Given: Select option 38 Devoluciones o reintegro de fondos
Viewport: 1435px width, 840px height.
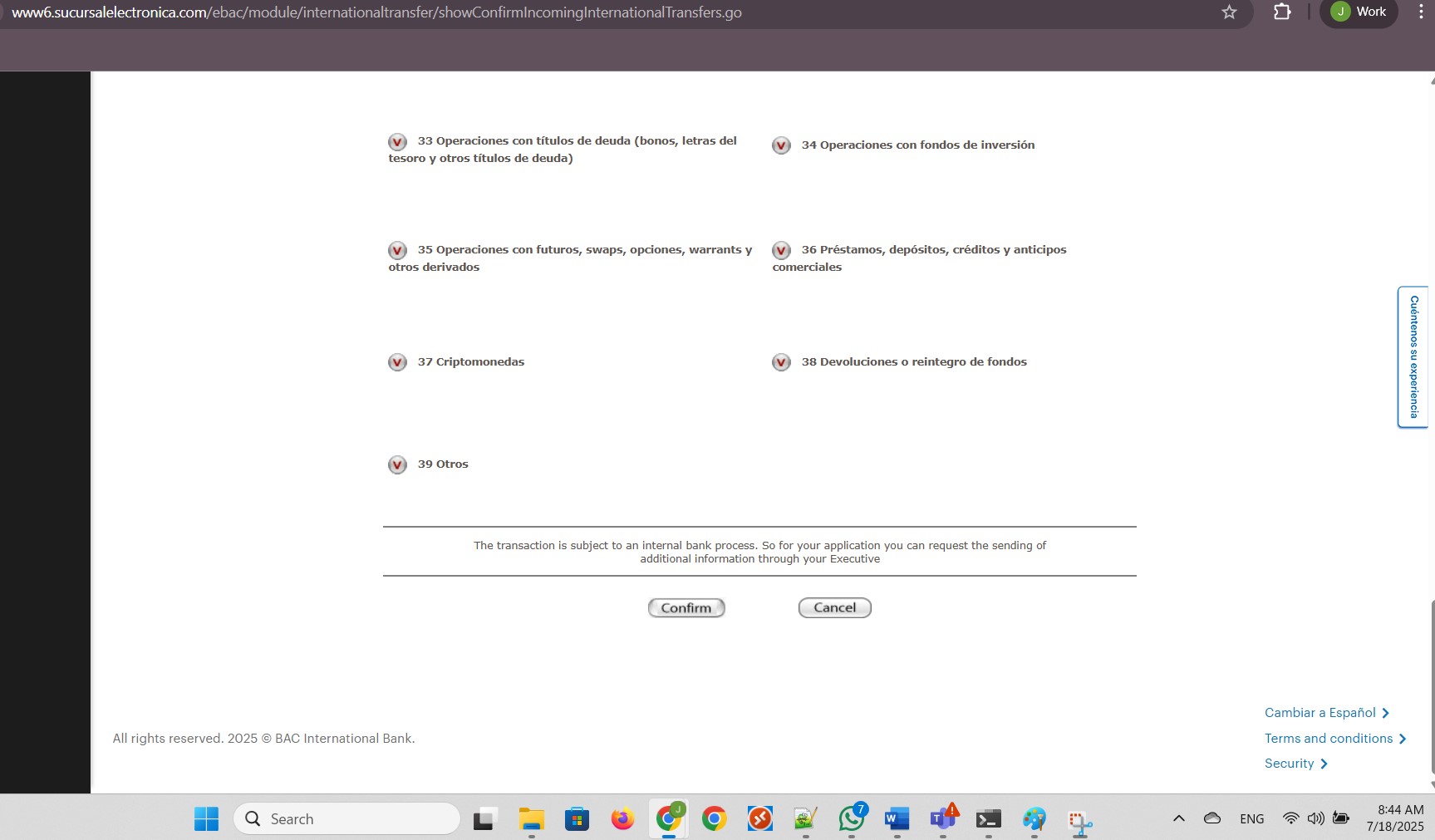Looking at the screenshot, I should (782, 362).
